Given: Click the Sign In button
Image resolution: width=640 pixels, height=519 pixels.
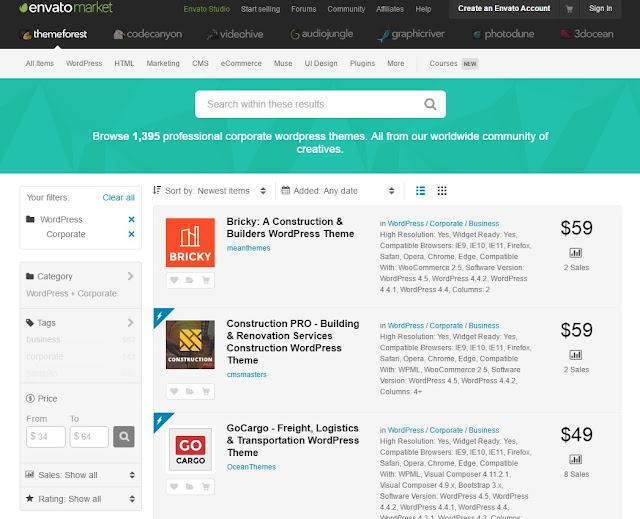Looking at the screenshot, I should [x=600, y=9].
